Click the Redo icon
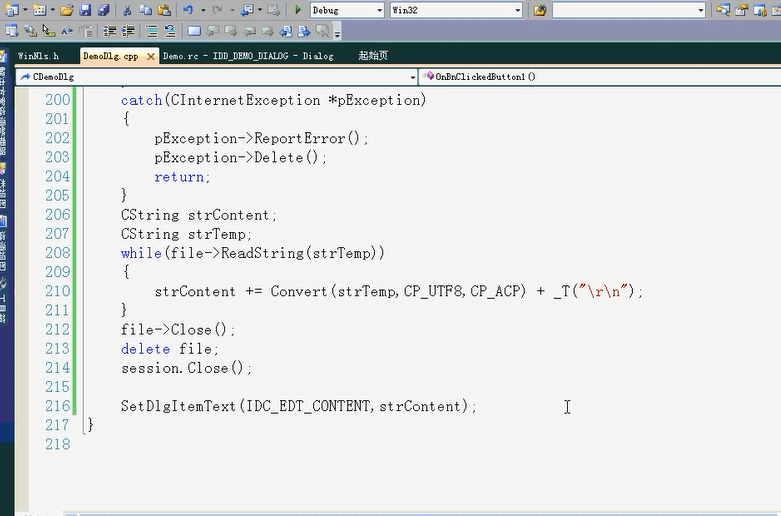 [x=217, y=10]
